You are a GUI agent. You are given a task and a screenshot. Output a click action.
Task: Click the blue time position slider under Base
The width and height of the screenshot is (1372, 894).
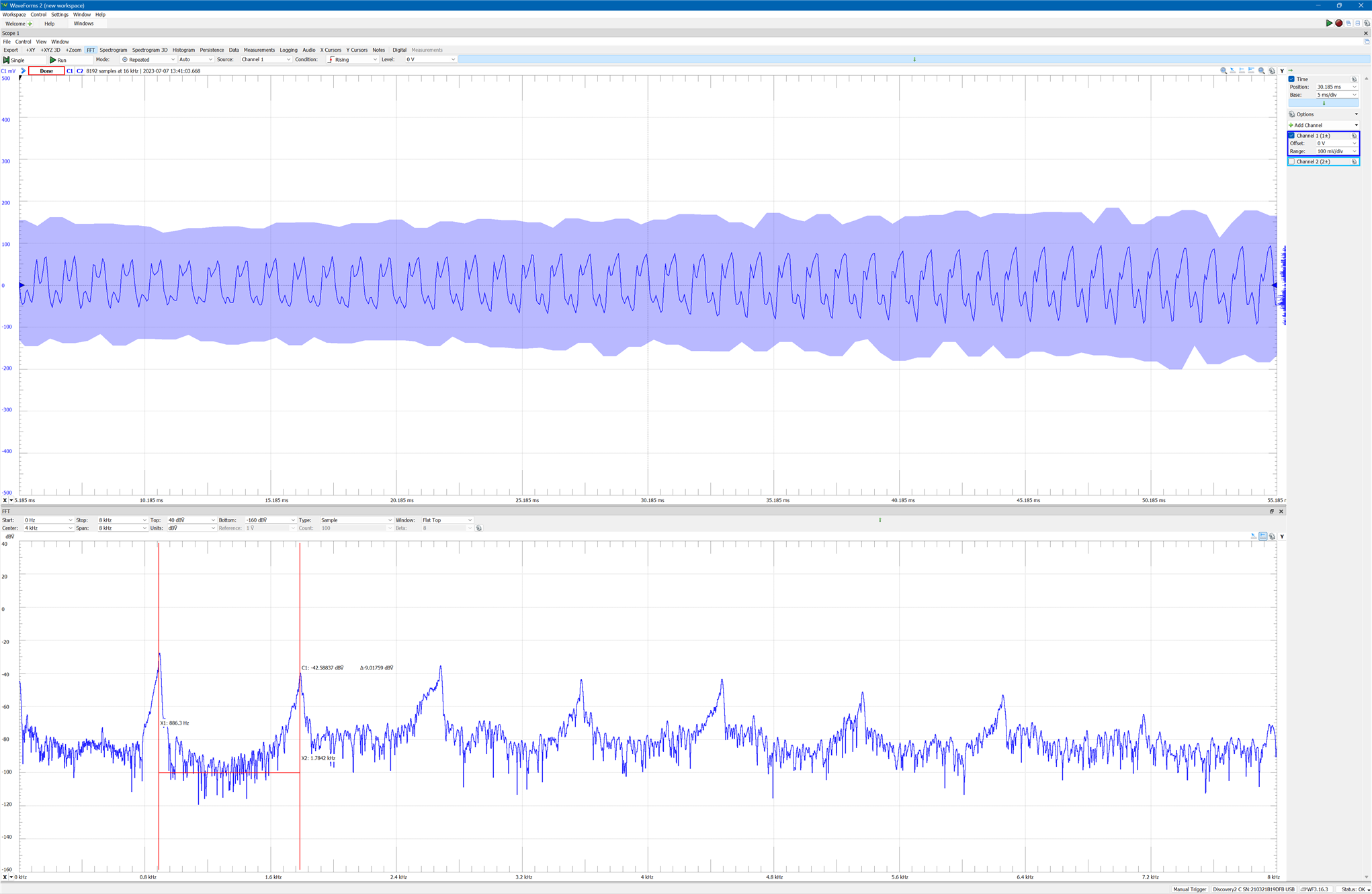click(1324, 104)
